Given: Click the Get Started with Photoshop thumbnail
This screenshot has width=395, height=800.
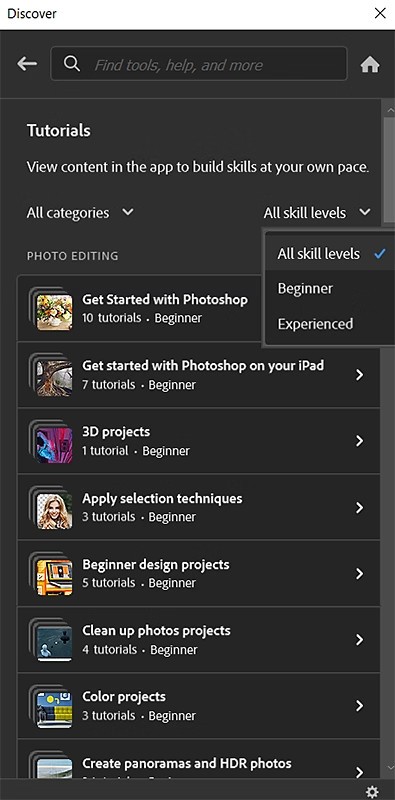Looking at the screenshot, I should (54, 312).
